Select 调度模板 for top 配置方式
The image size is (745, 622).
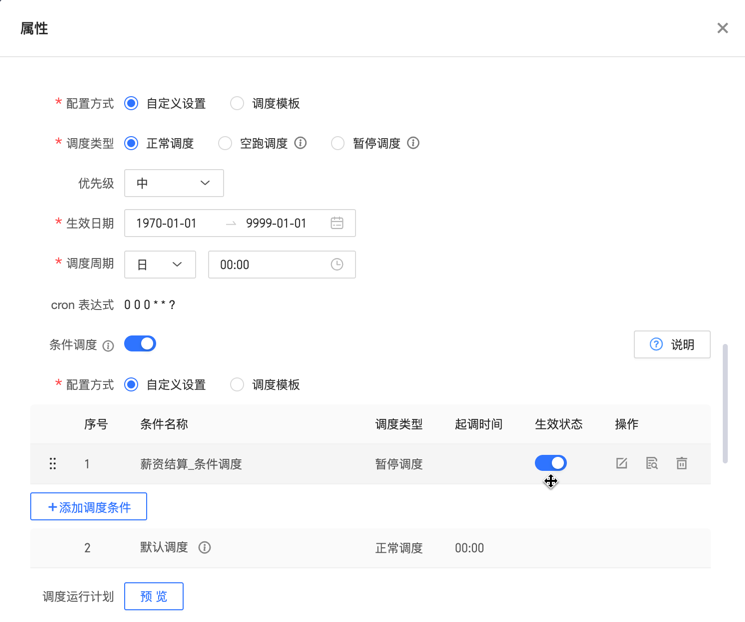tap(237, 104)
